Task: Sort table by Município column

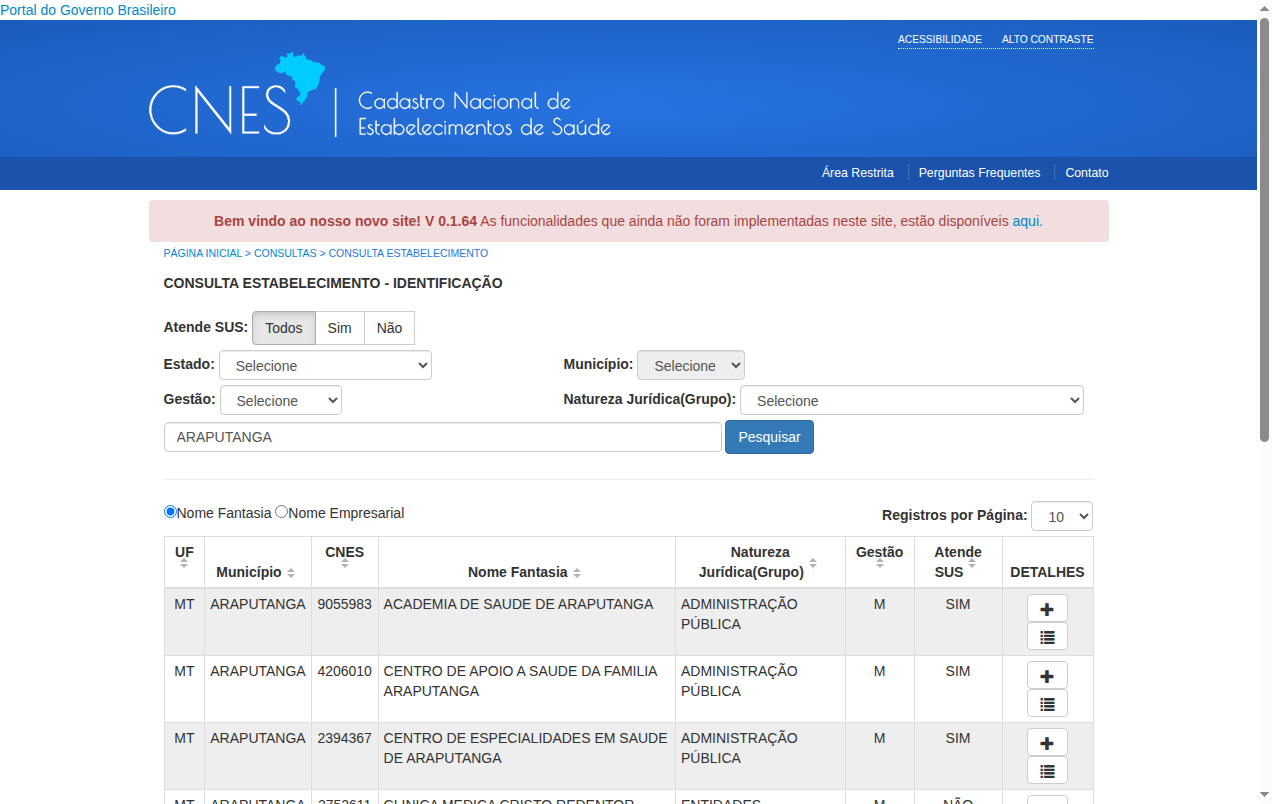Action: 291,573
